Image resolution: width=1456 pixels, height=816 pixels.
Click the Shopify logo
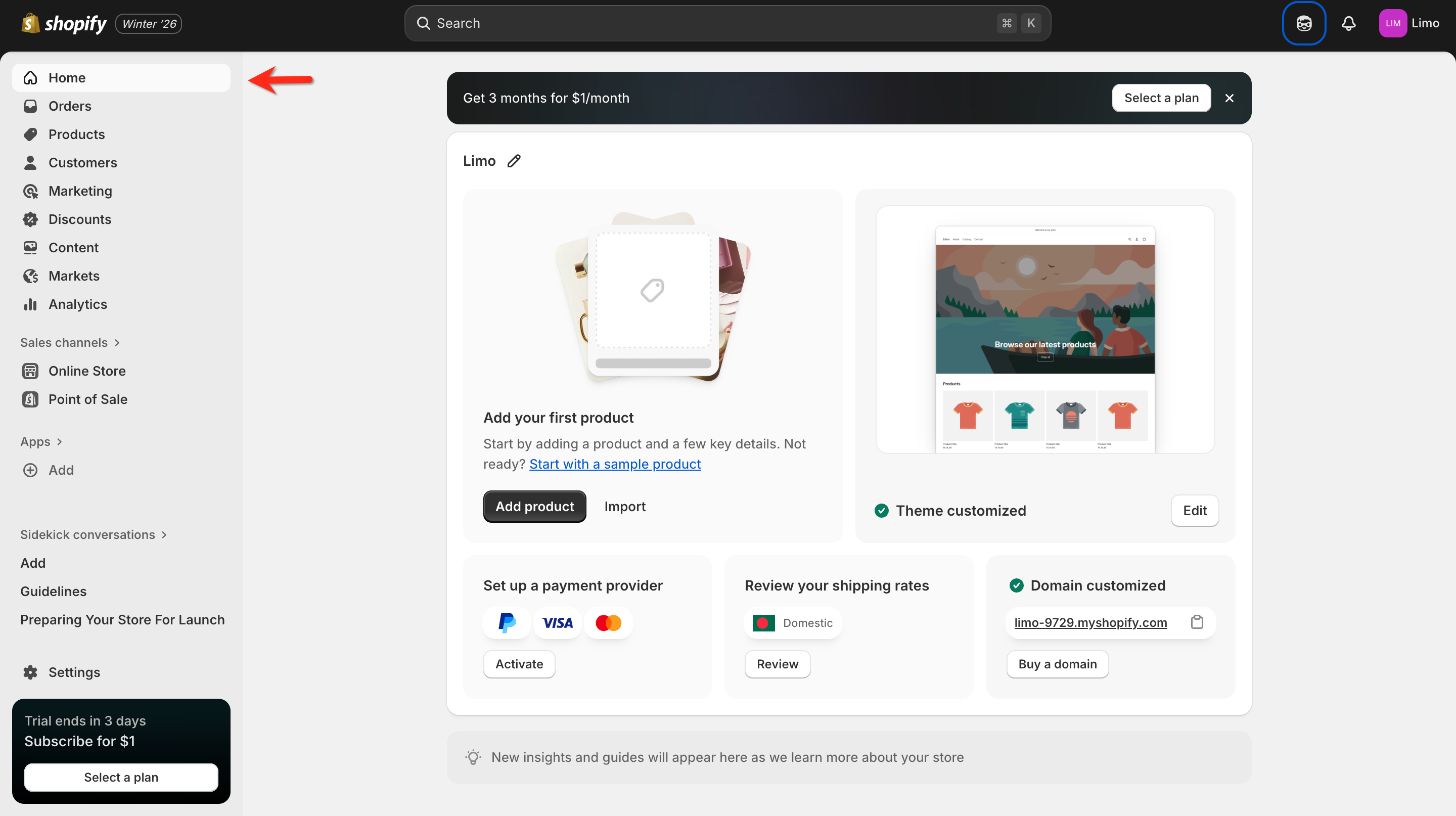[64, 23]
